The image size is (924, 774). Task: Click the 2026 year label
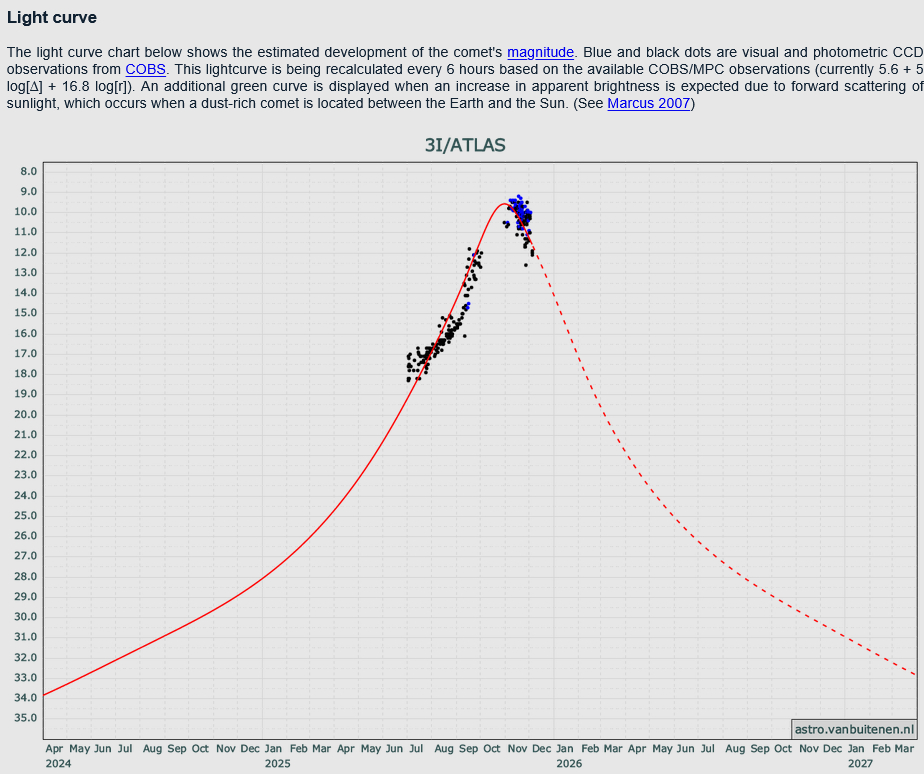(x=569, y=764)
